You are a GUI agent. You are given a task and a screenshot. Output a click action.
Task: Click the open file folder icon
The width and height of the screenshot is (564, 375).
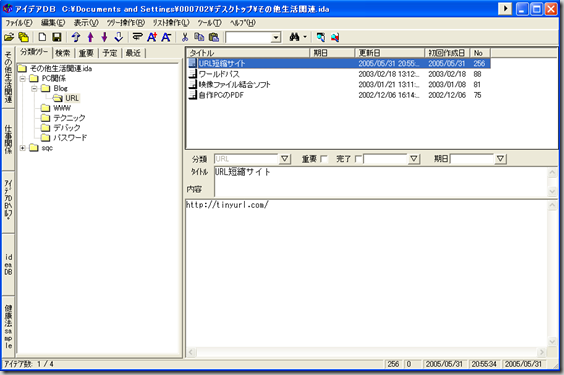[x=9, y=37]
